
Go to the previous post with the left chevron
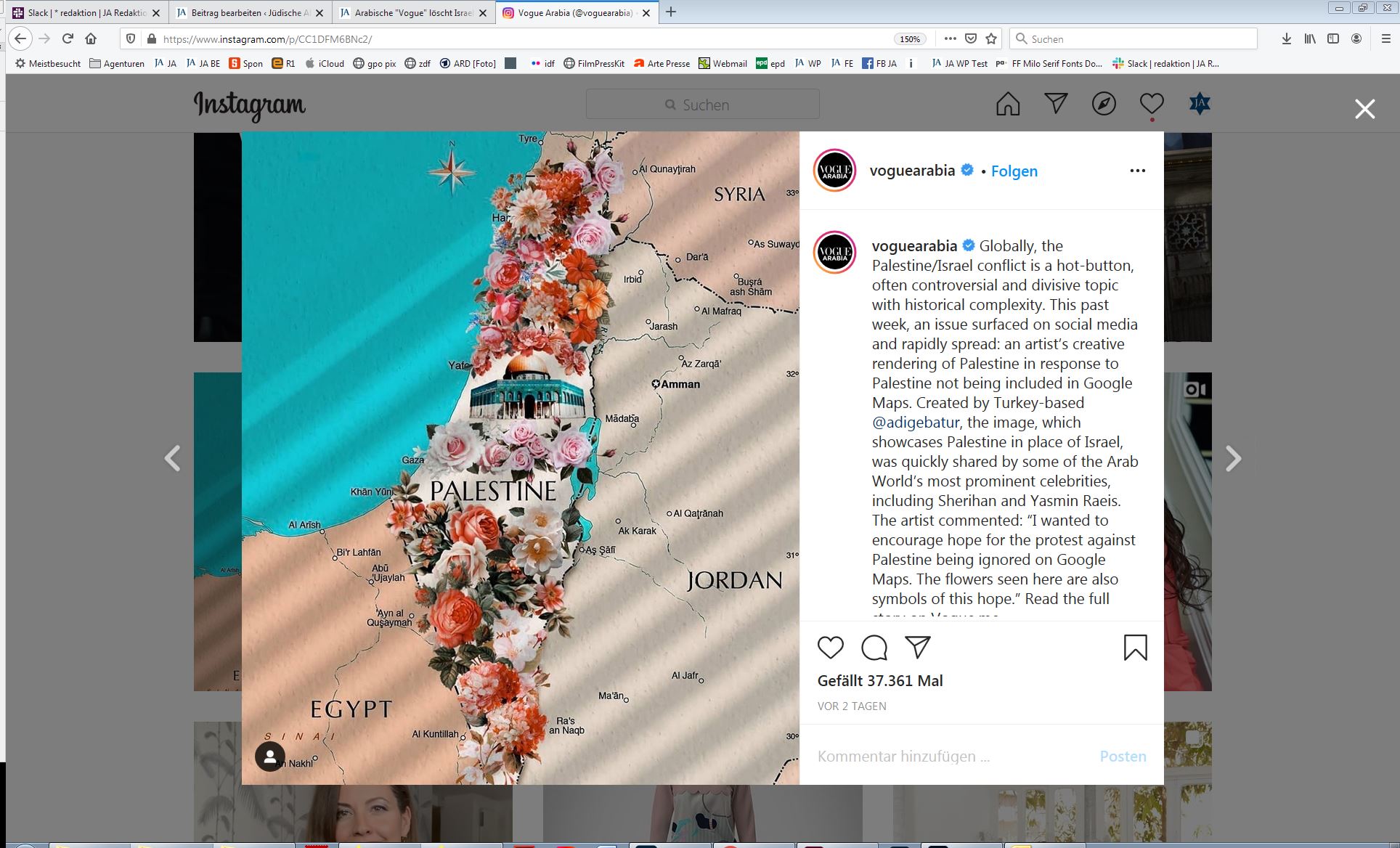tap(173, 458)
